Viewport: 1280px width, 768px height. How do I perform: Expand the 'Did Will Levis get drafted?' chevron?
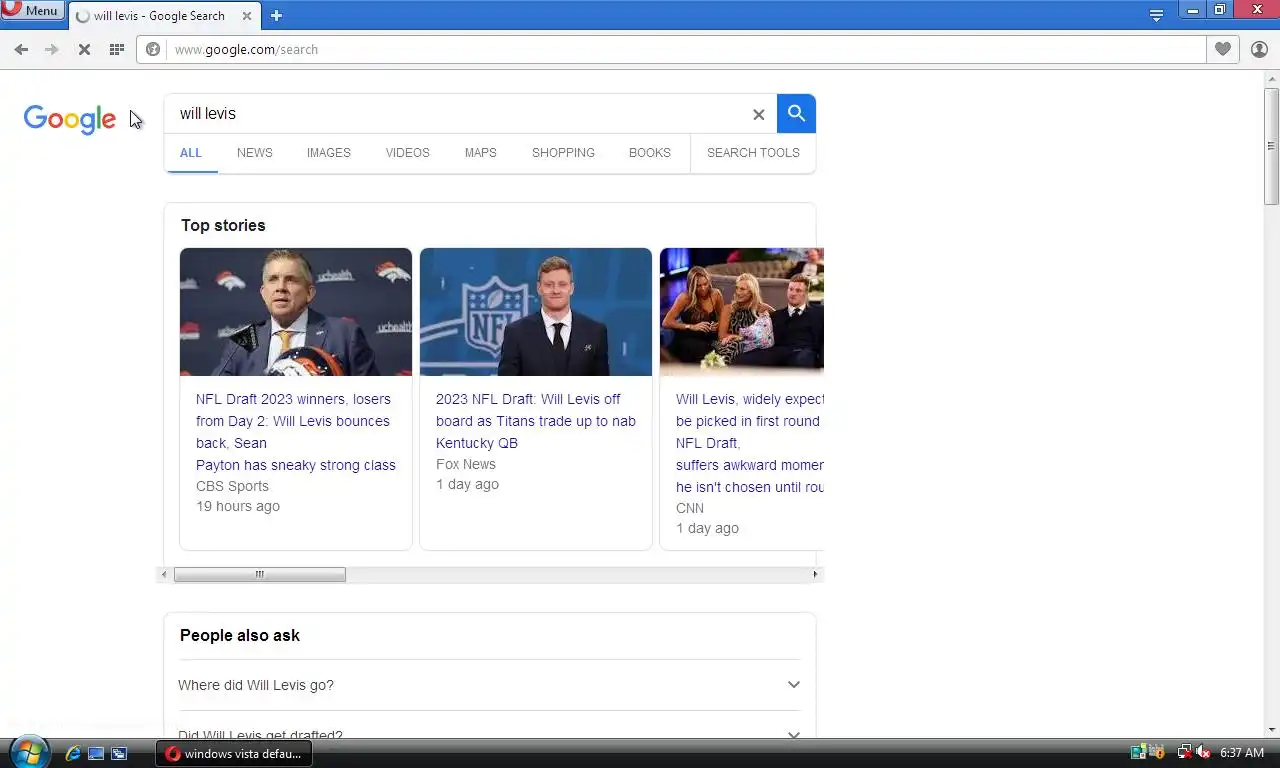pos(793,735)
